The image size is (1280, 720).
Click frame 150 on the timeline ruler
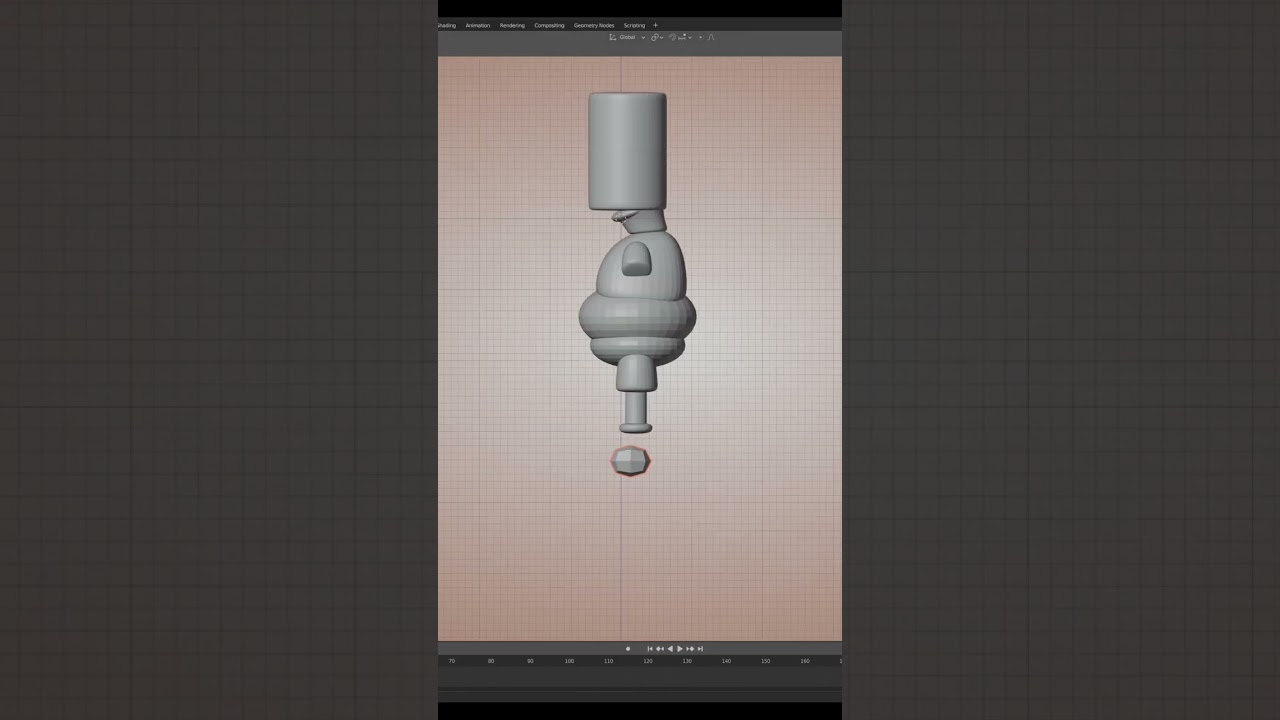click(x=765, y=661)
